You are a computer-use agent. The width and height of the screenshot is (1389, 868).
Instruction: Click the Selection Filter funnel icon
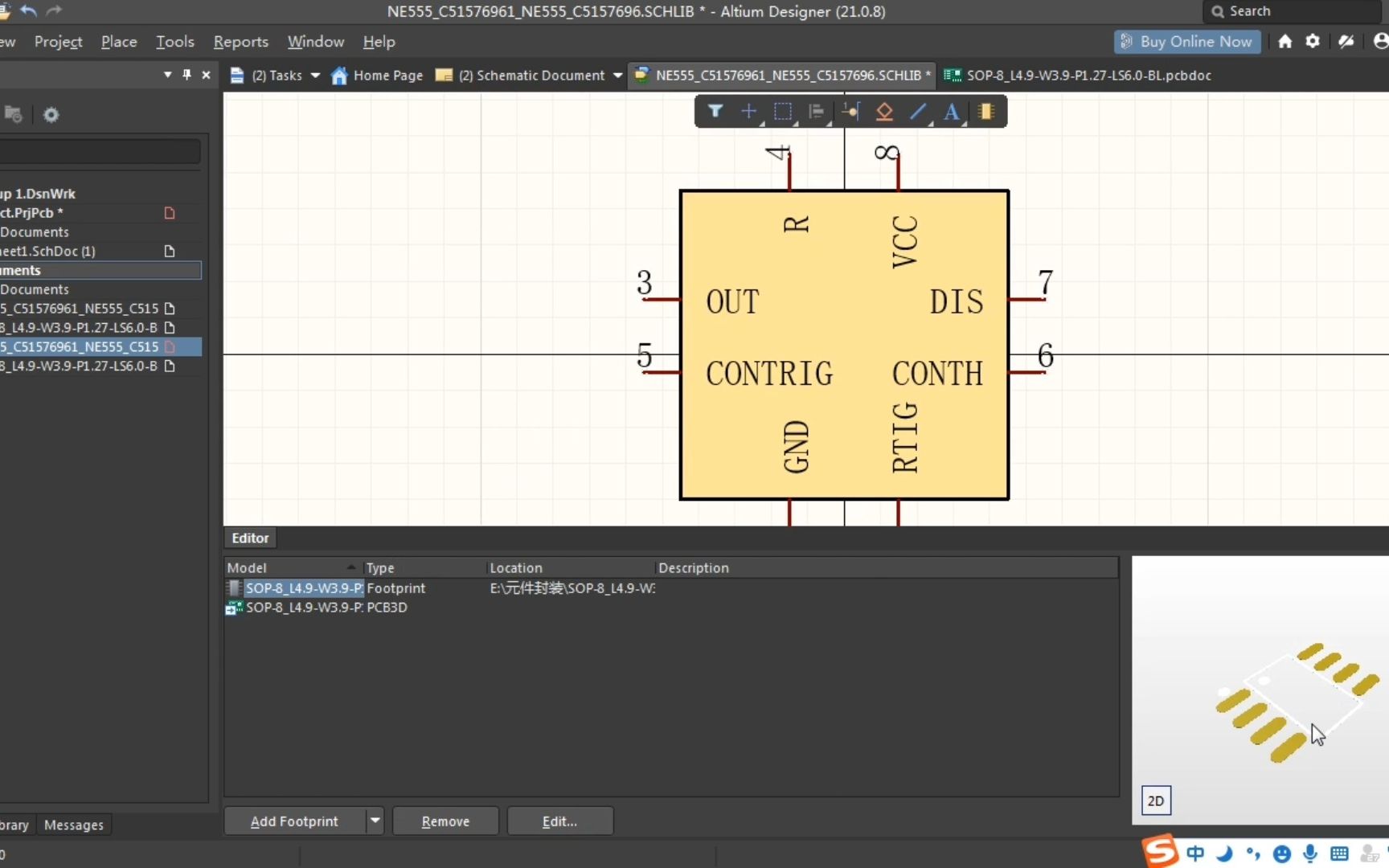715,111
